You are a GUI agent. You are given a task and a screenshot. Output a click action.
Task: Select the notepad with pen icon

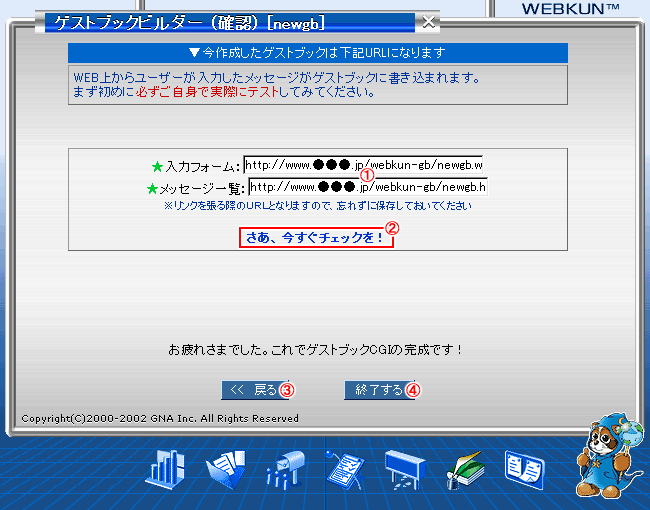click(x=345, y=469)
